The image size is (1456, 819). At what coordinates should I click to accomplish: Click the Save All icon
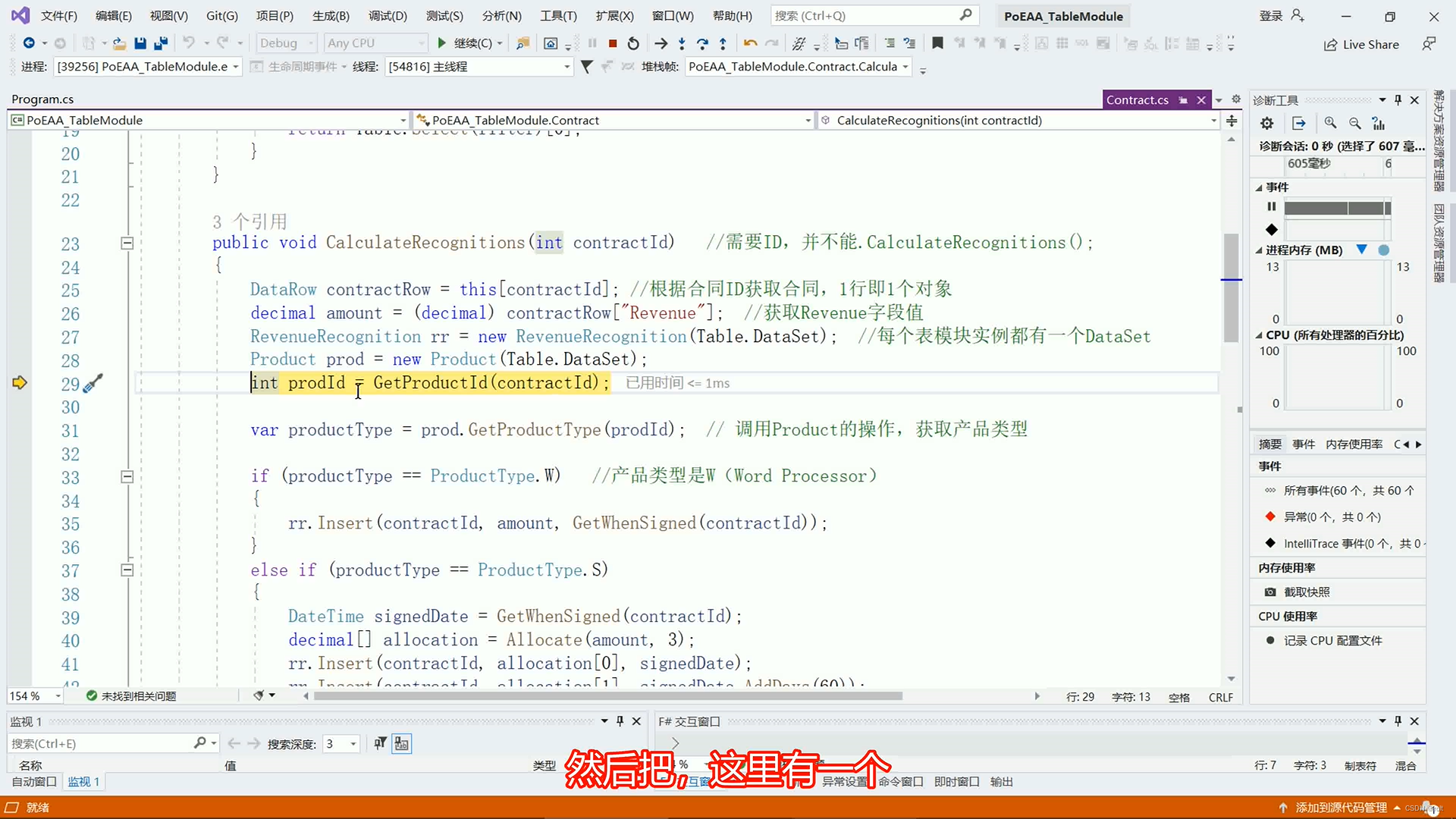[x=161, y=43]
